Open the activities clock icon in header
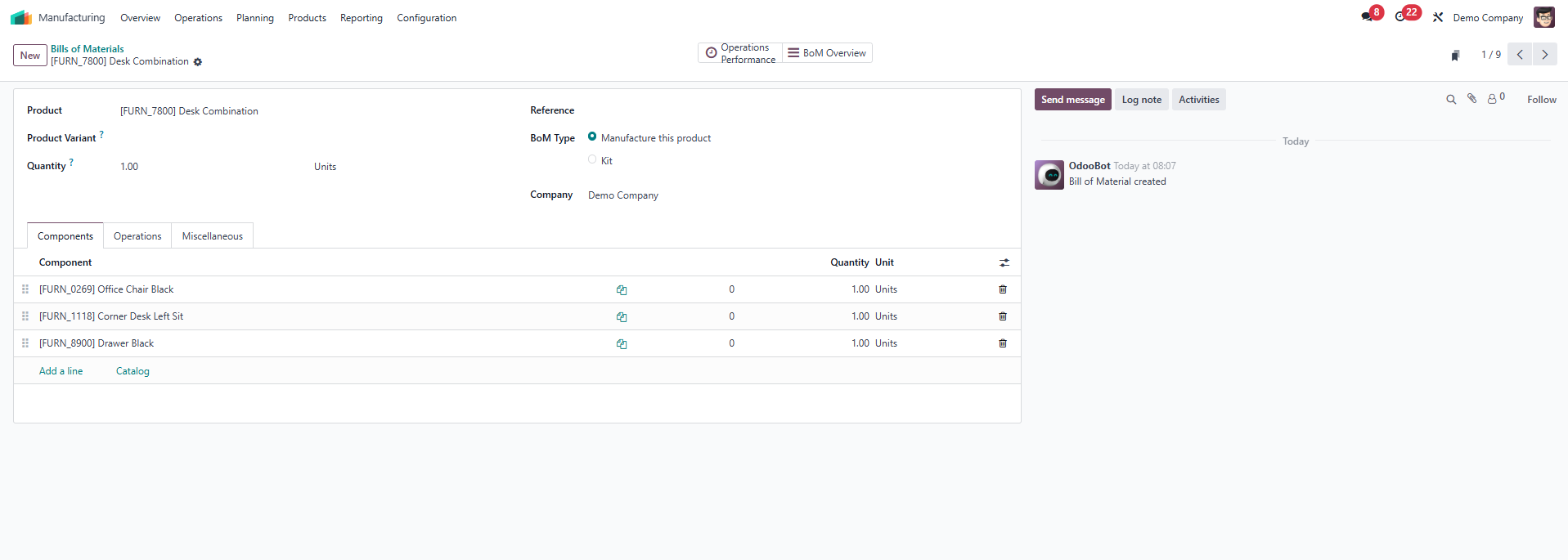 (x=1401, y=17)
